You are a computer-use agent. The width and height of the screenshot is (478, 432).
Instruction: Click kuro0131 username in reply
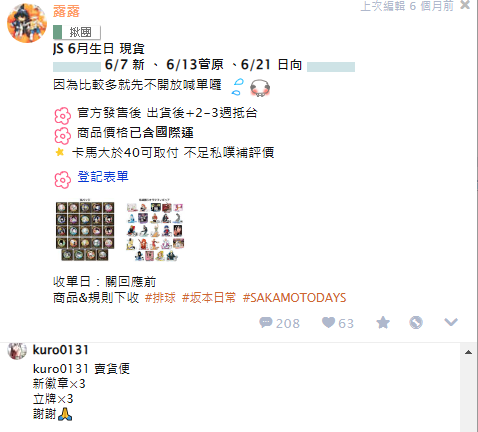[x=61, y=350]
